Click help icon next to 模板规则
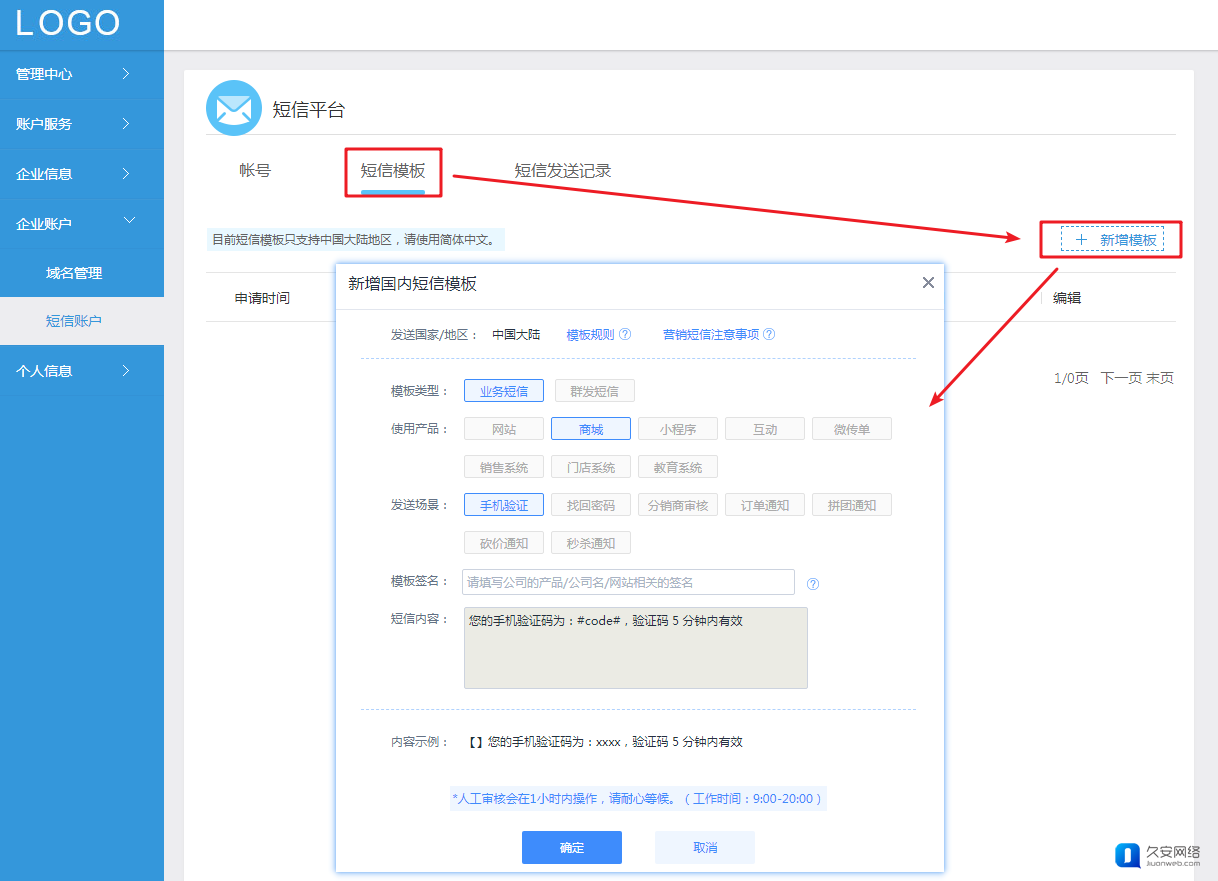This screenshot has height=881, width=1218. point(625,335)
